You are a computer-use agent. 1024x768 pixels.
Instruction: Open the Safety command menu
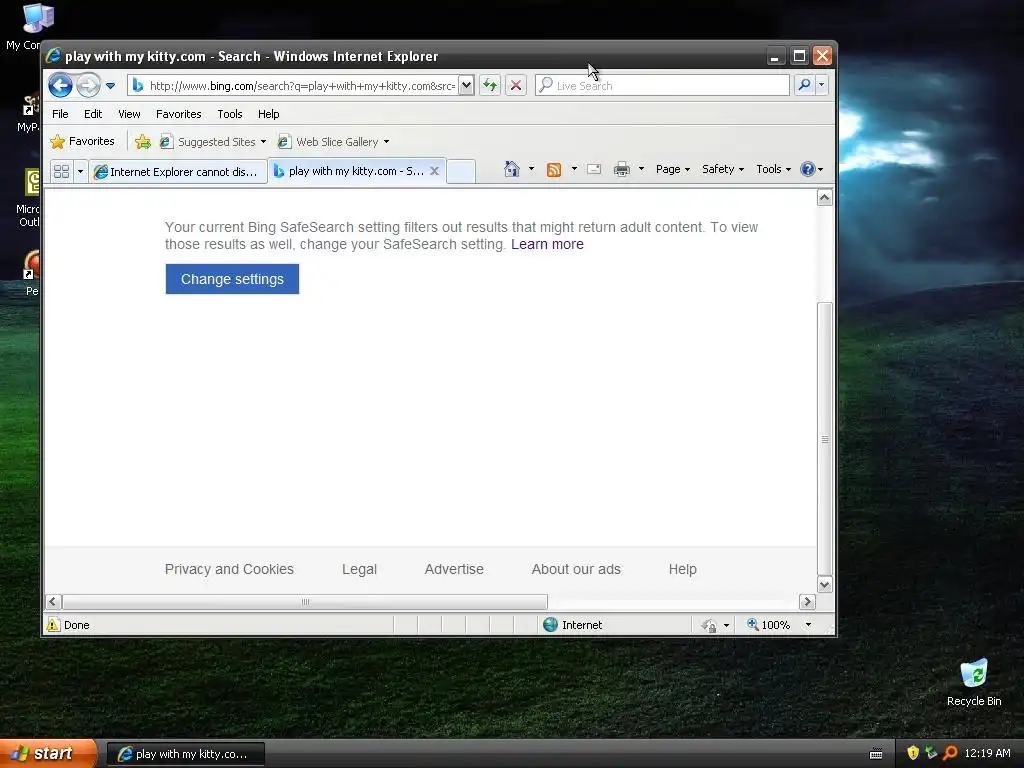722,169
